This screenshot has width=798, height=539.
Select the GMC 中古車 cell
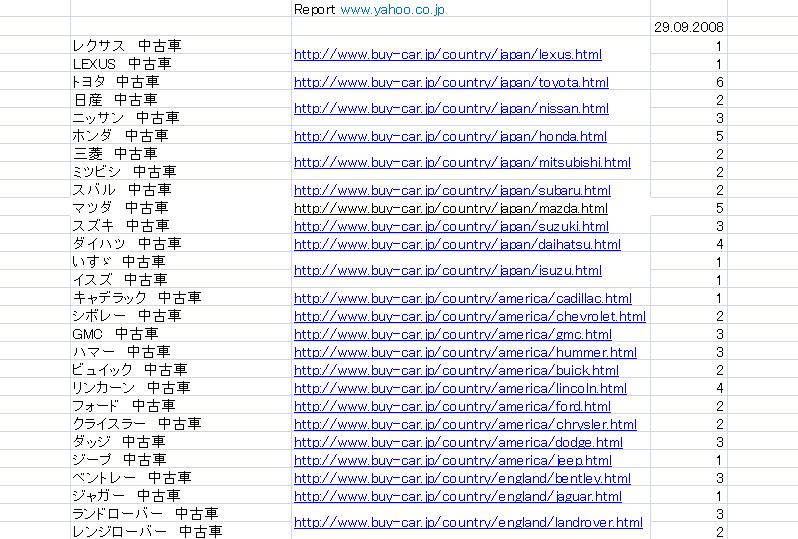coord(181,334)
